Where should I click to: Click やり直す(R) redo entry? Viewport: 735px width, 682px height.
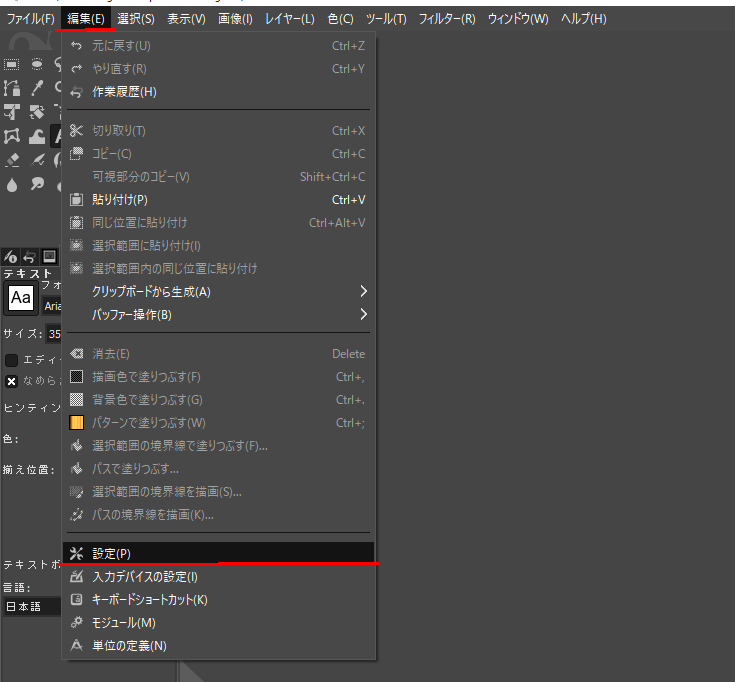[218, 69]
